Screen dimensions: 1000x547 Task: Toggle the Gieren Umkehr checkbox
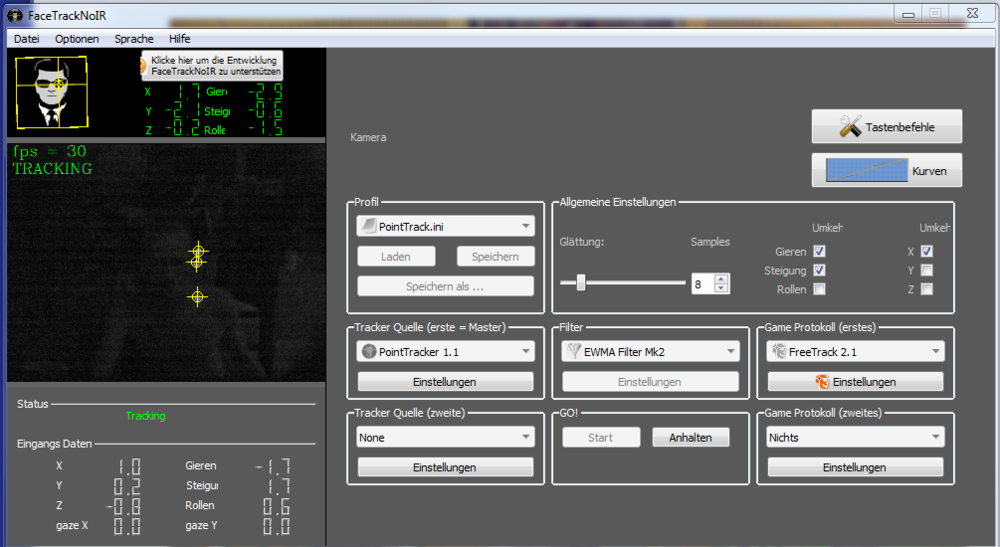point(820,251)
